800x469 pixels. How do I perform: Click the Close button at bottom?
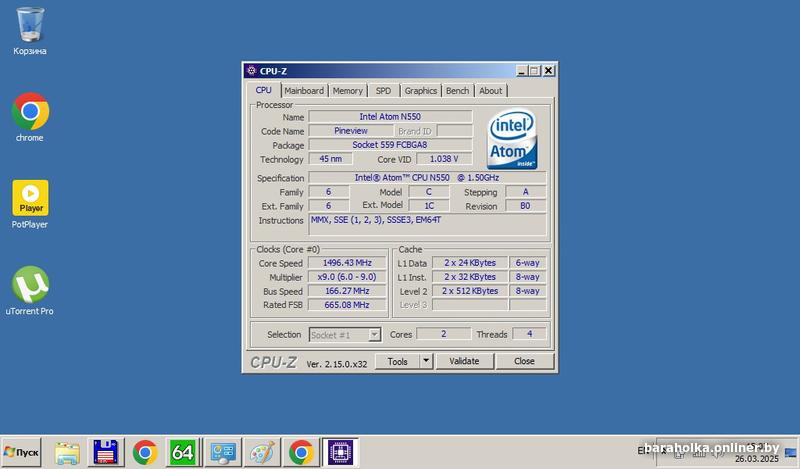click(524, 361)
